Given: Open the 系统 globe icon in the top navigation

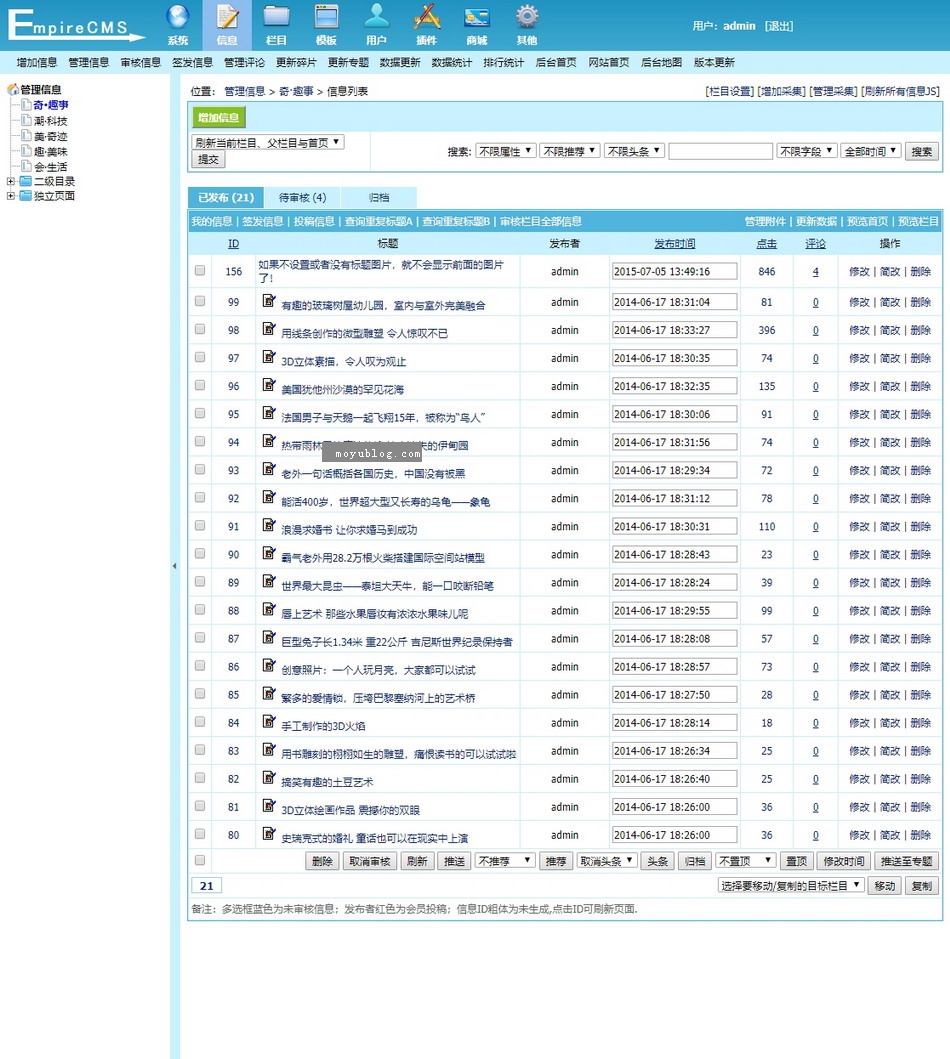Looking at the screenshot, I should [178, 17].
